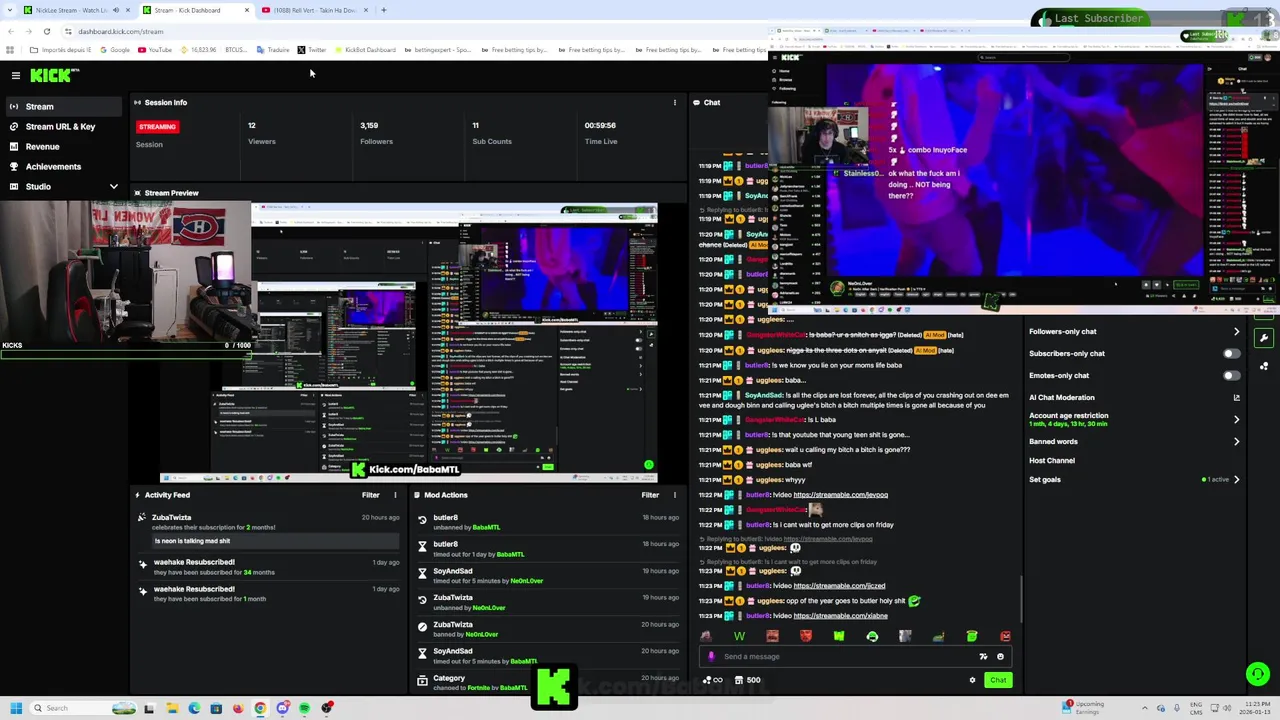Click the green Chat send button
The width and height of the screenshot is (1280, 720).
click(x=998, y=680)
